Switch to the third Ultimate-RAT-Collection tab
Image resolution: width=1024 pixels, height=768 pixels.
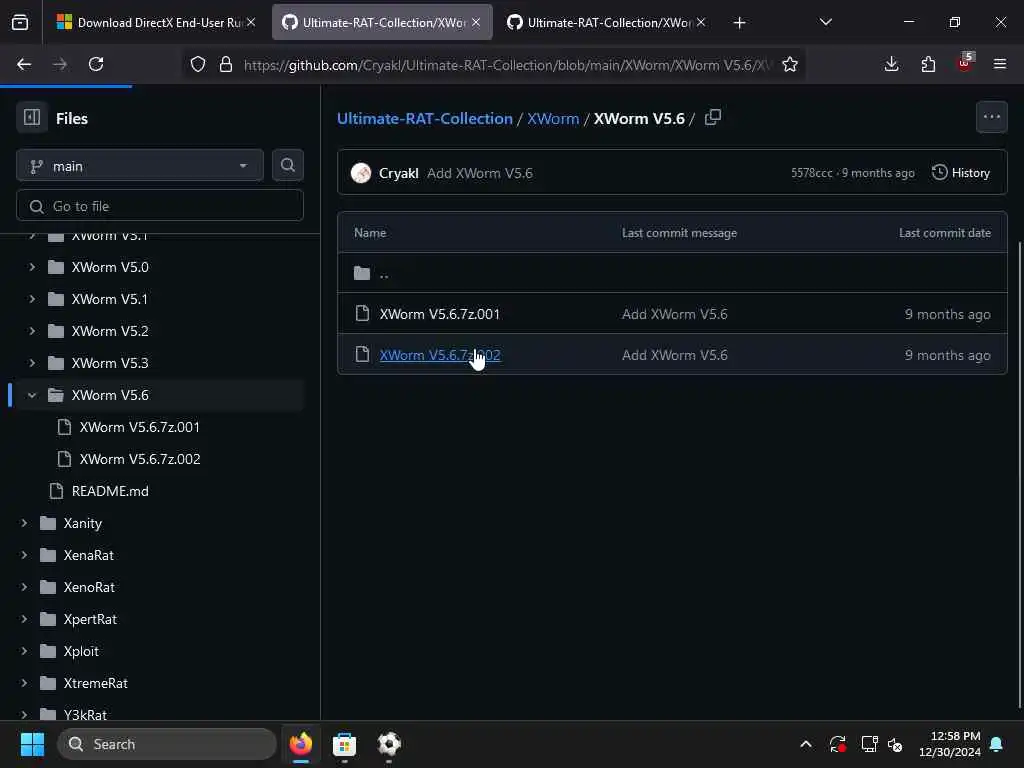(x=606, y=22)
